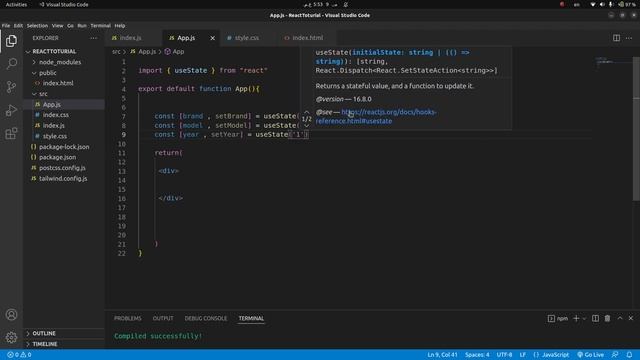640x360 pixels.
Task: Open the Selection menu
Action: click(37, 25)
